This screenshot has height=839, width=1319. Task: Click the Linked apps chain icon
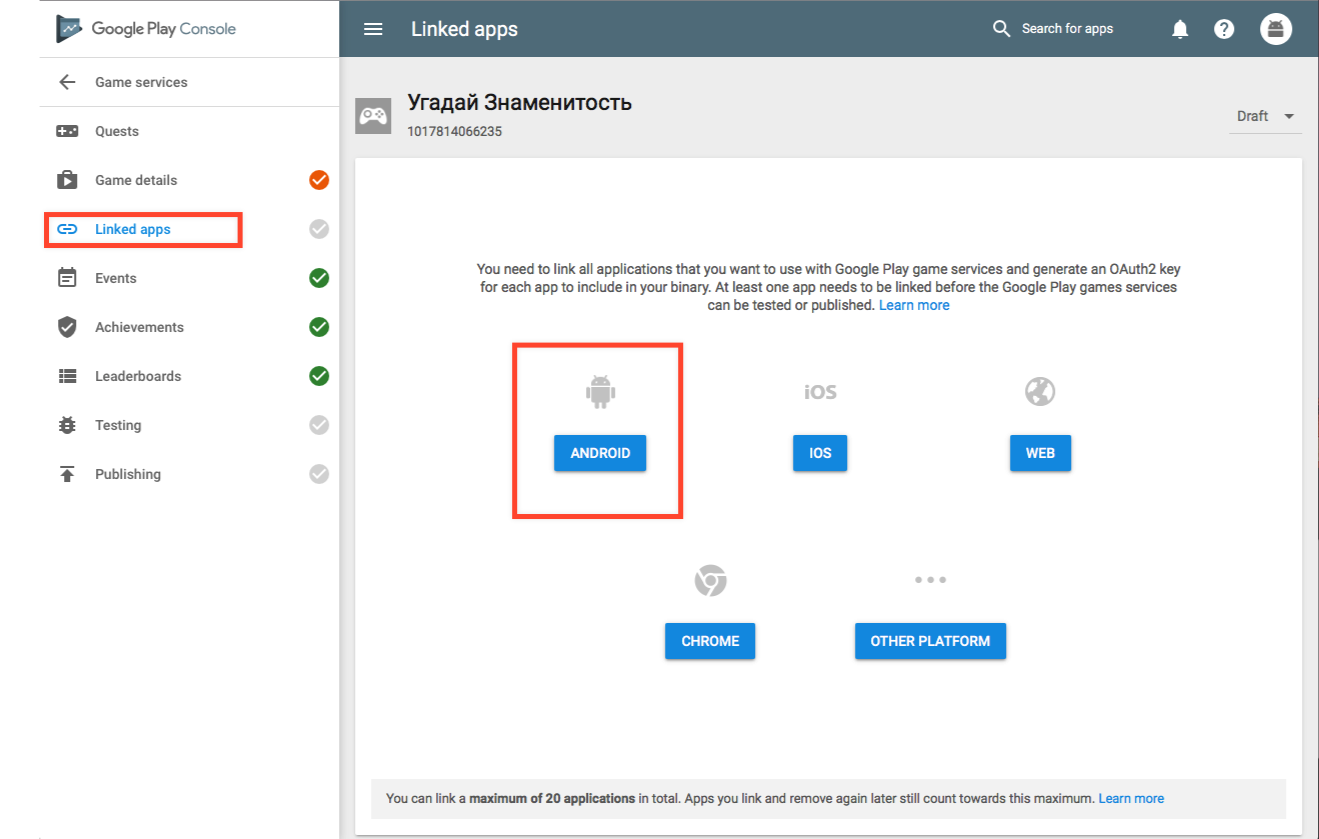(x=67, y=229)
